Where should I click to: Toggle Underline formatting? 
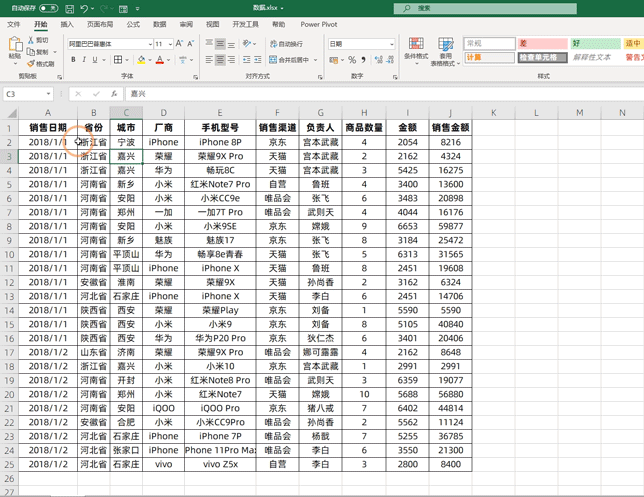pos(95,60)
